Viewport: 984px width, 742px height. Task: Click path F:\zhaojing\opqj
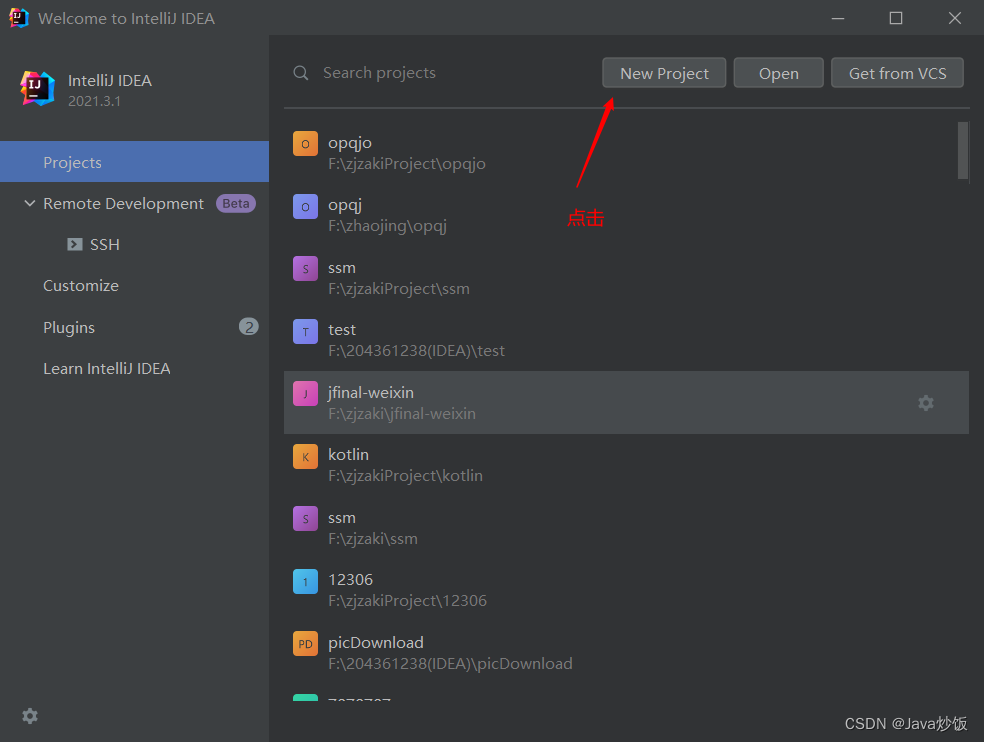point(387,226)
